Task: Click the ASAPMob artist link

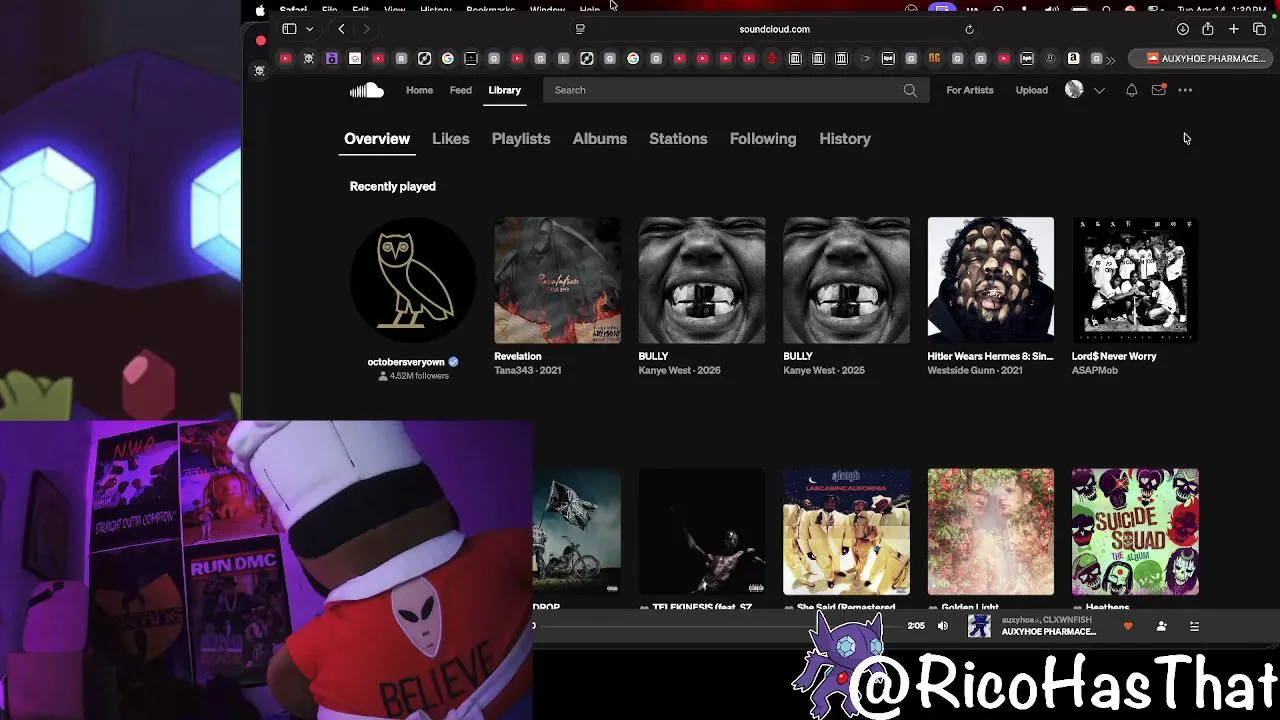Action: (x=1095, y=370)
